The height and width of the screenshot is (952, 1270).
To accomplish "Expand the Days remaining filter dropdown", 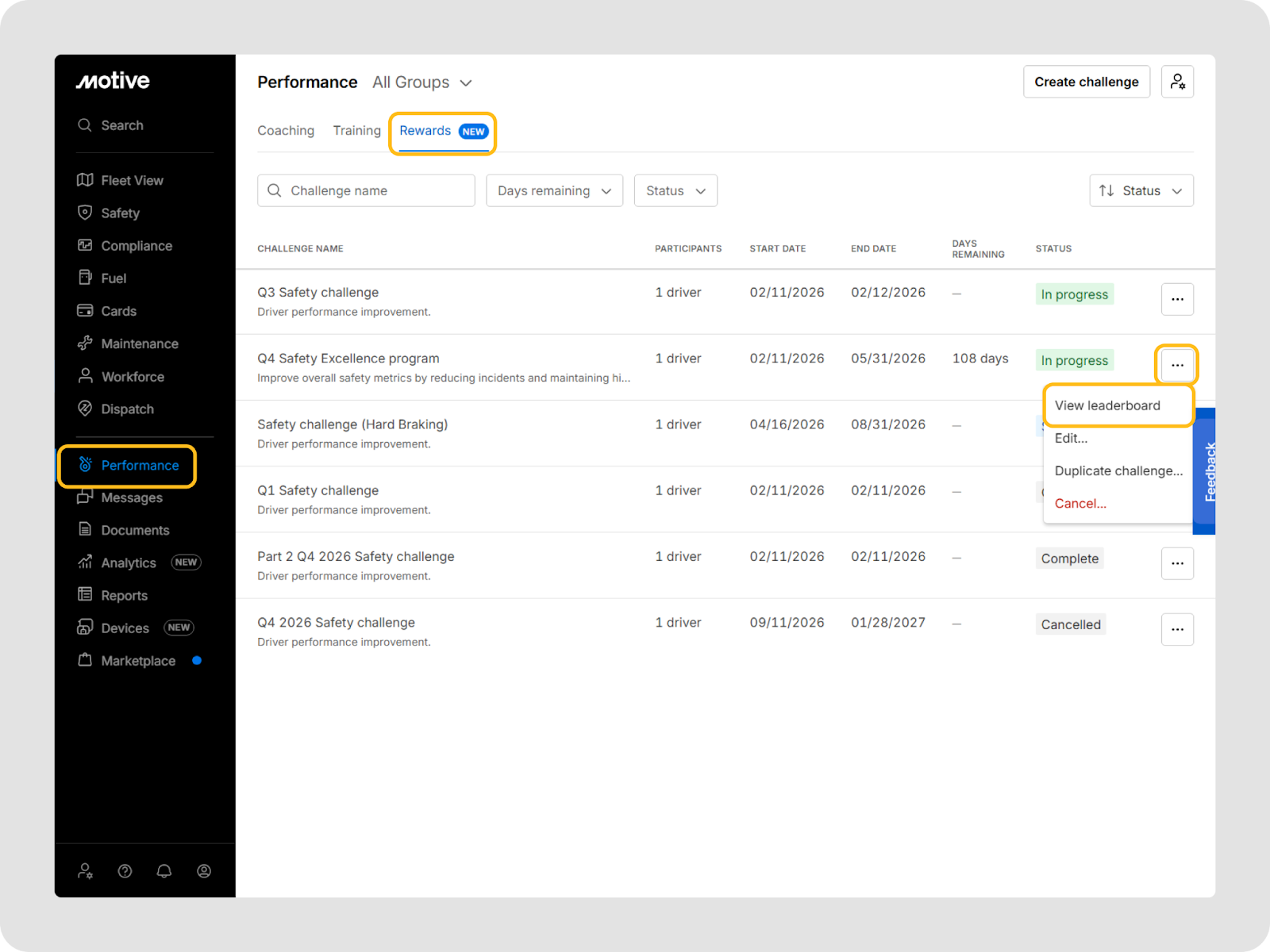I will 554,190.
